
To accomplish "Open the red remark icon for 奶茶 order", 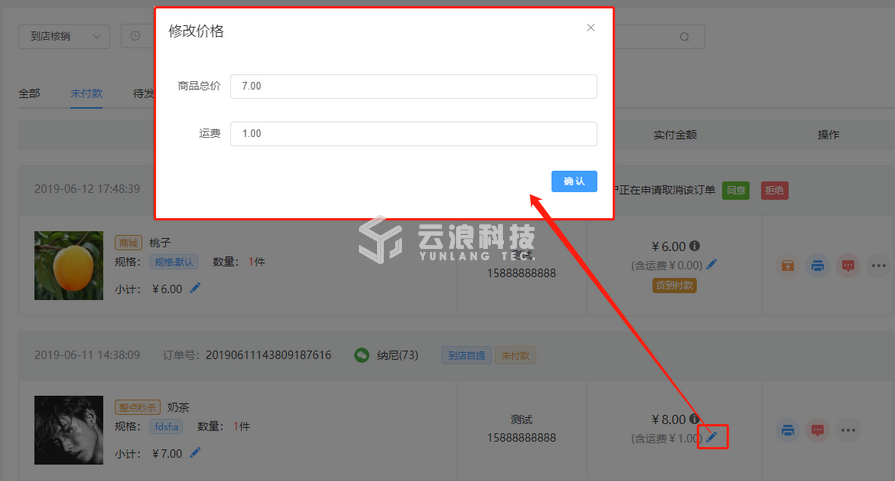I will (x=818, y=431).
